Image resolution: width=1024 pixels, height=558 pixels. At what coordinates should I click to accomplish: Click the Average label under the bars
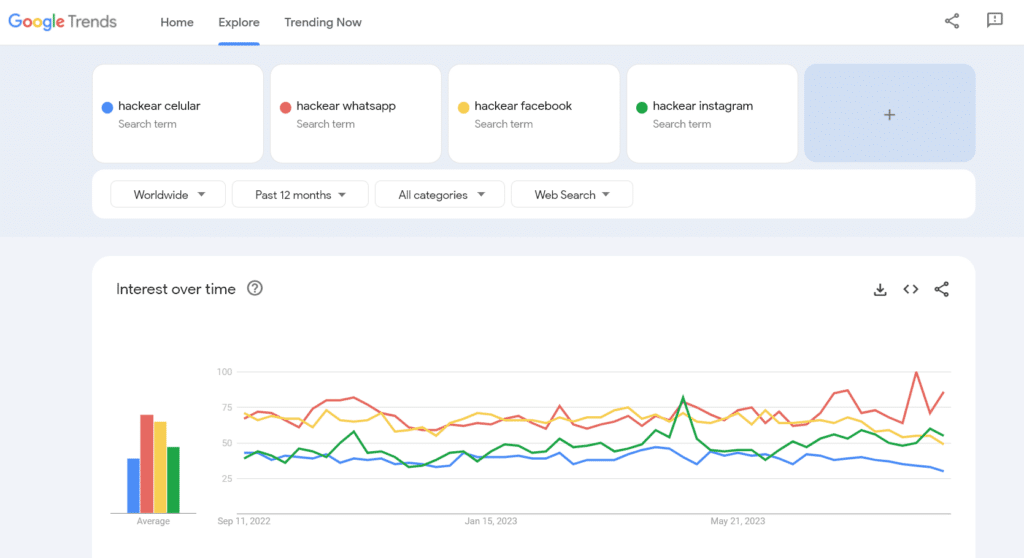click(x=153, y=521)
